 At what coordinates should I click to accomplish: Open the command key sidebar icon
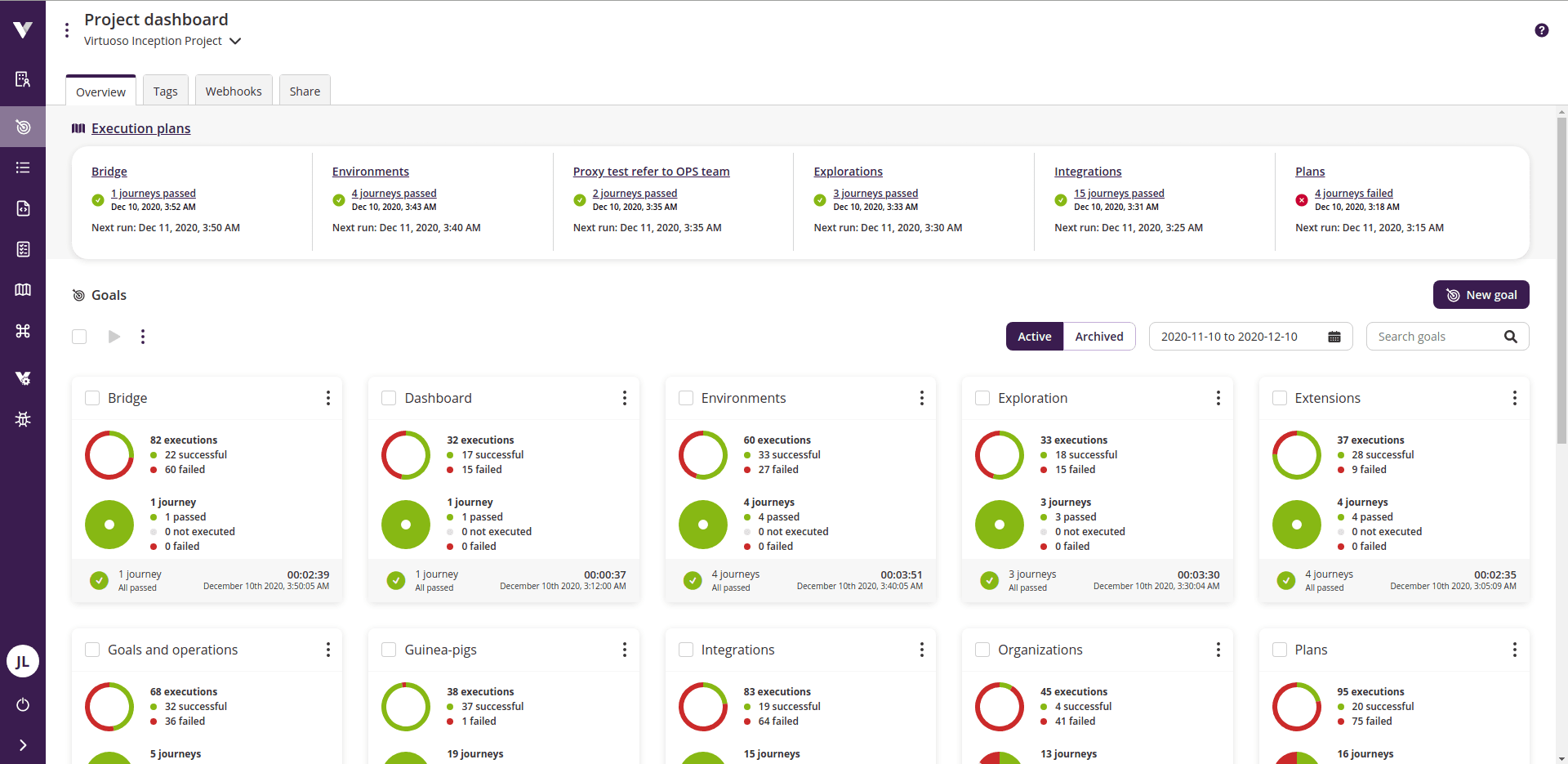[x=23, y=331]
